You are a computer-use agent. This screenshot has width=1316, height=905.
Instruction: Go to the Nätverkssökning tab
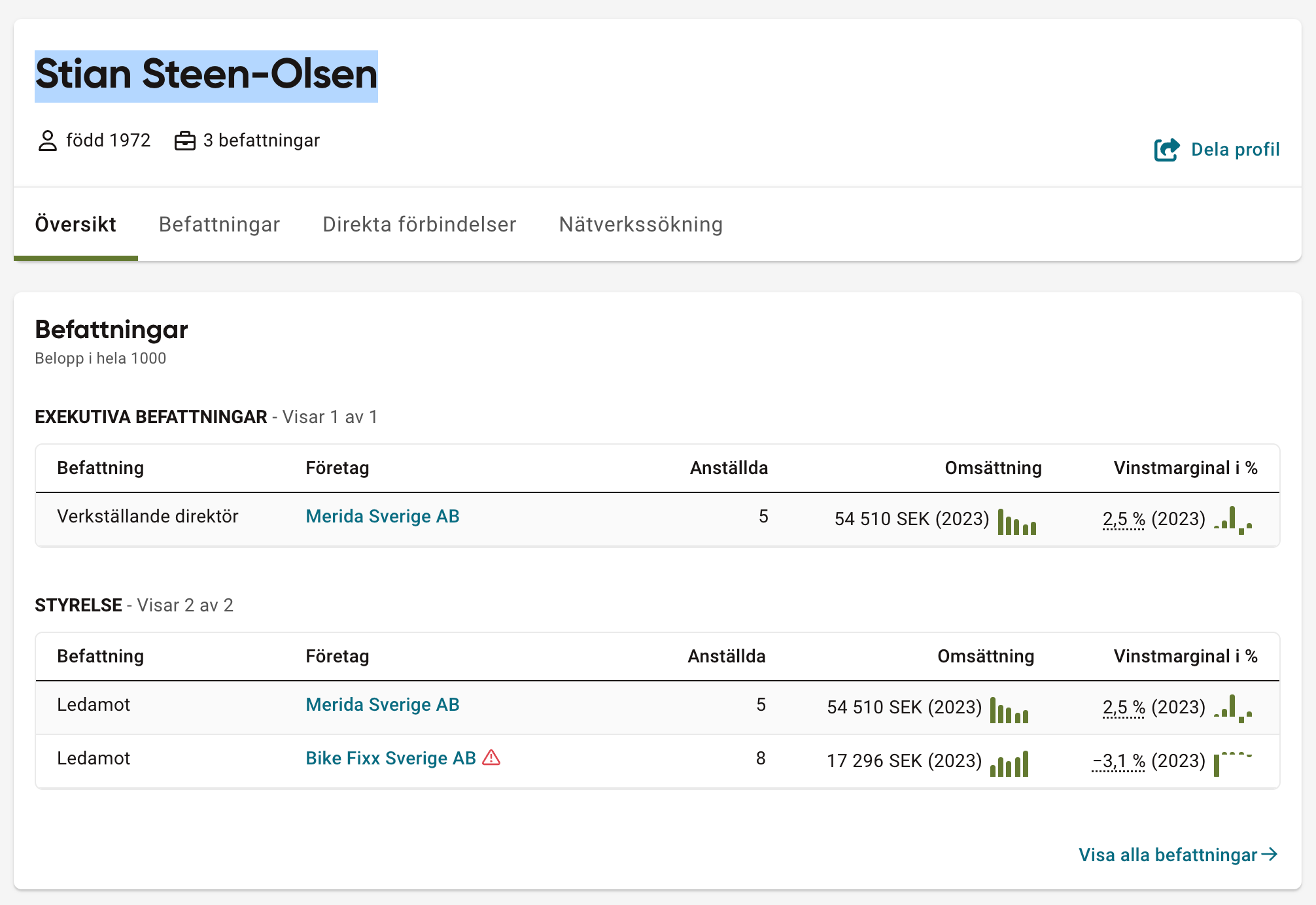[x=640, y=224]
